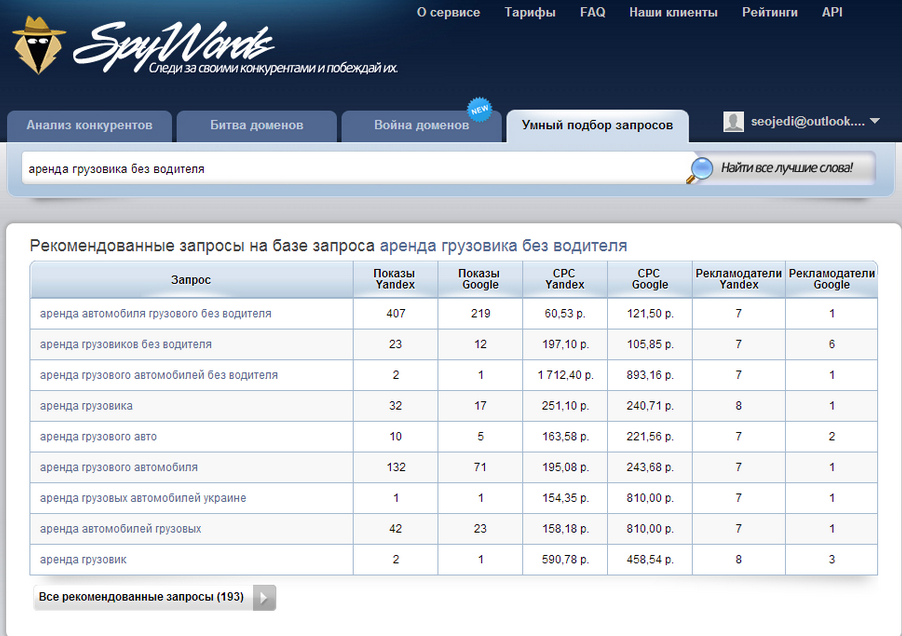Open query аренда грузовик
Viewport: 902px width, 636px height.
coord(83,560)
